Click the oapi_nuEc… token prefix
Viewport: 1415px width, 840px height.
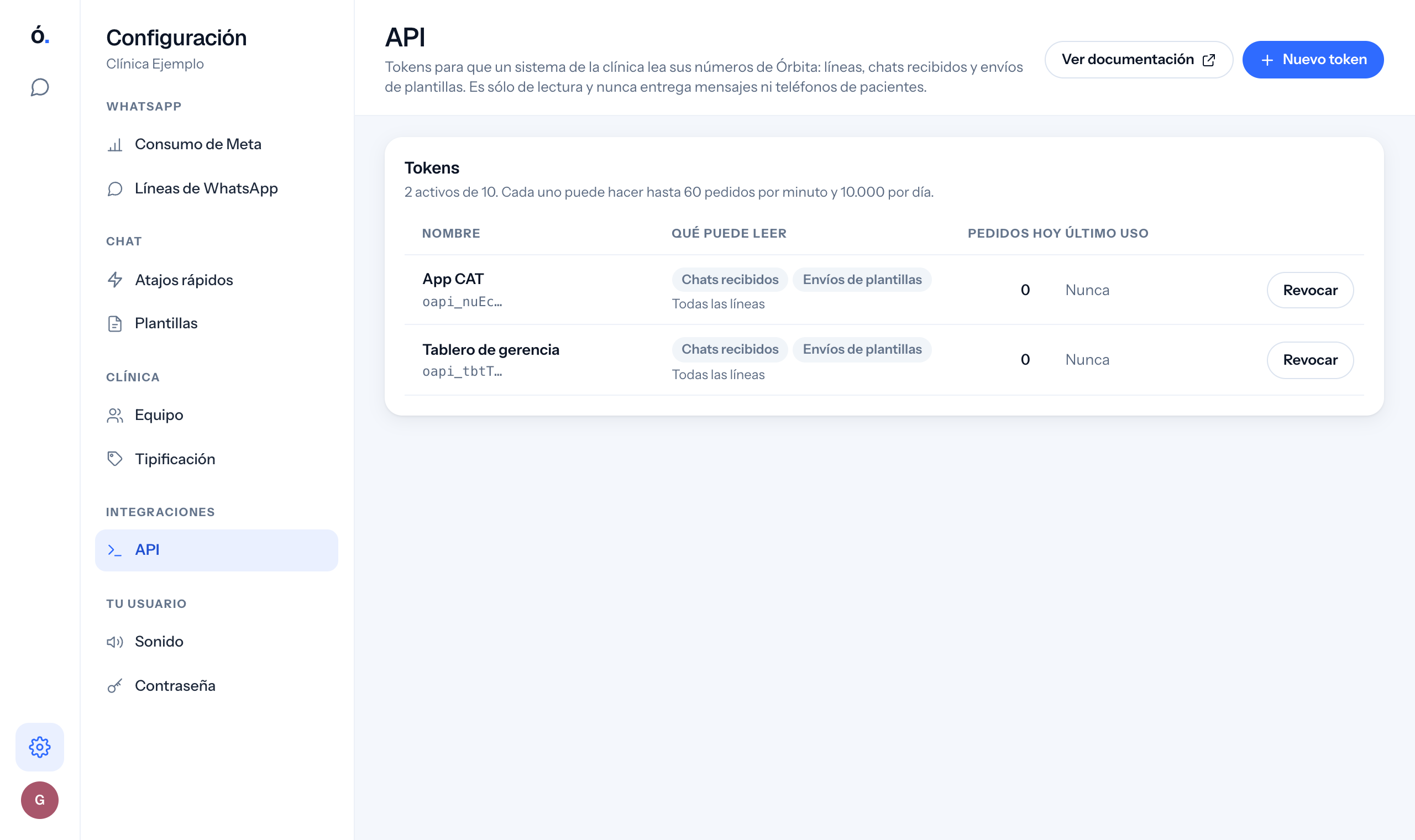[462, 302]
